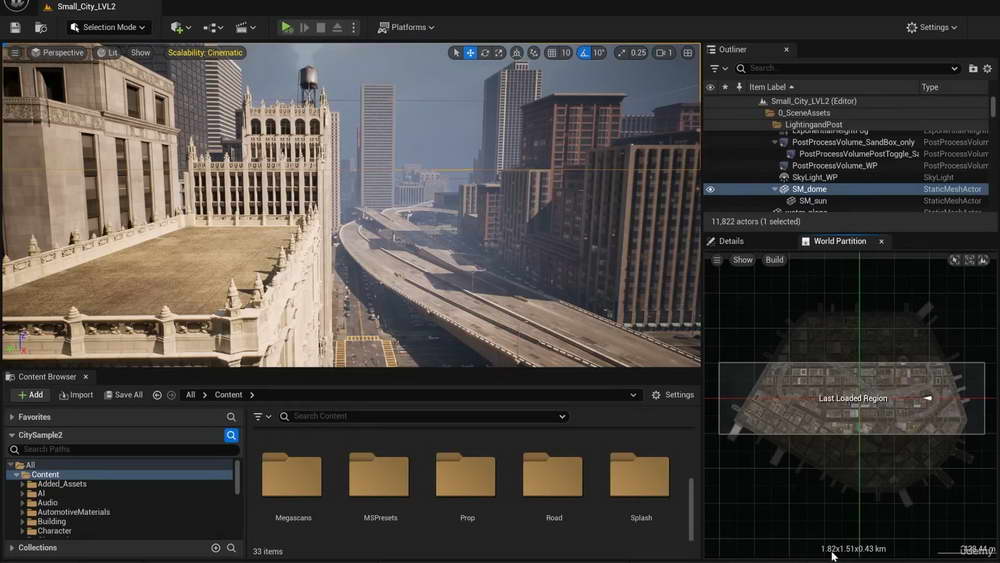Click Import in Content Browser
Viewport: 1000px width, 563px height.
tap(76, 395)
